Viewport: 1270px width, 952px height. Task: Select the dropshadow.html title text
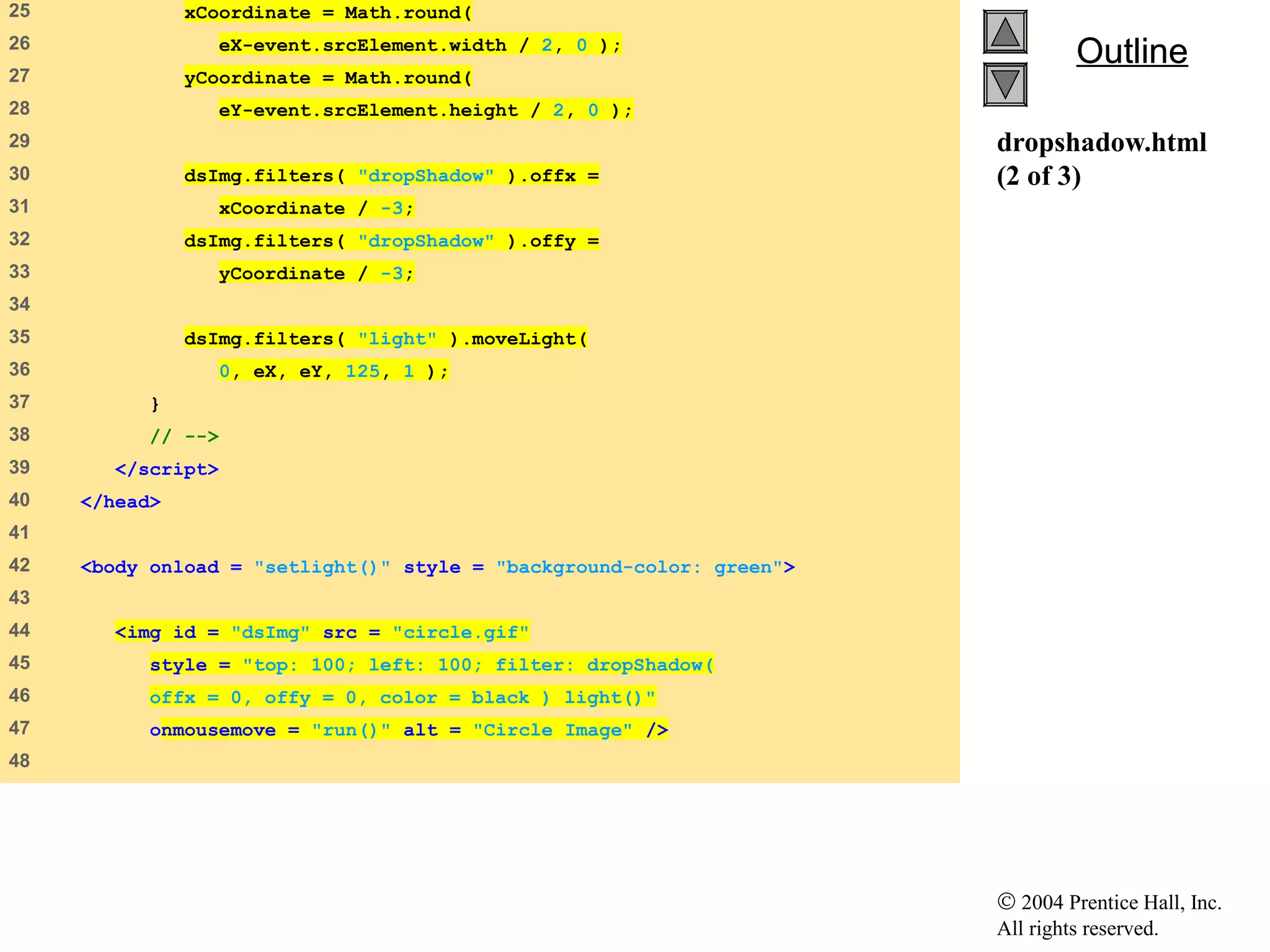(x=1101, y=143)
